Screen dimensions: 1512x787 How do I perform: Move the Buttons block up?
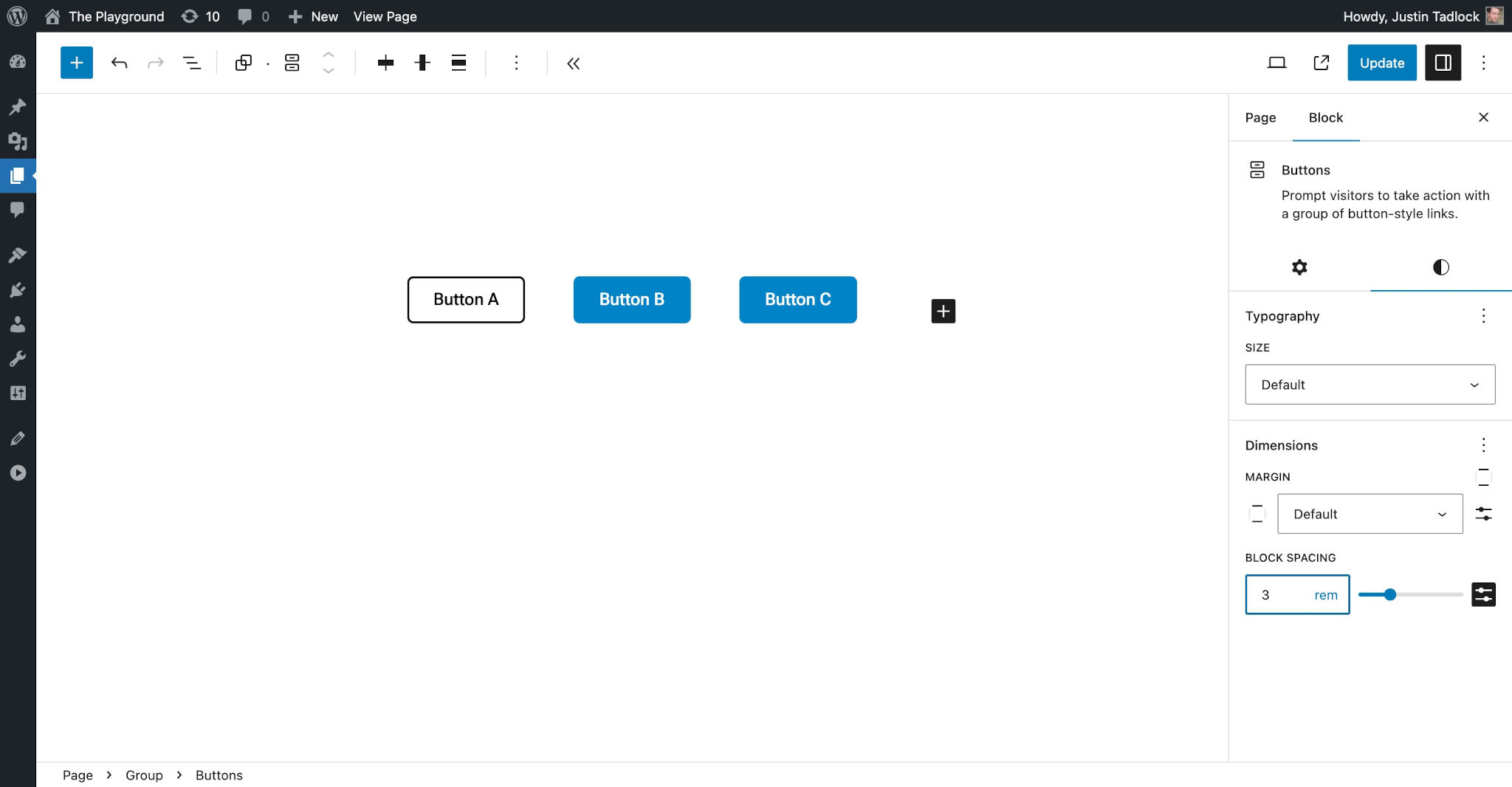coord(329,55)
